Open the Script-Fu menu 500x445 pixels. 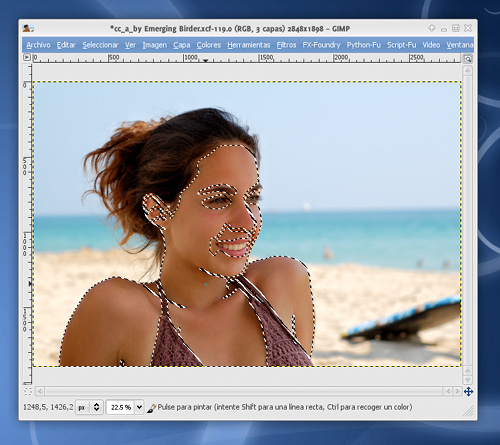click(x=402, y=45)
